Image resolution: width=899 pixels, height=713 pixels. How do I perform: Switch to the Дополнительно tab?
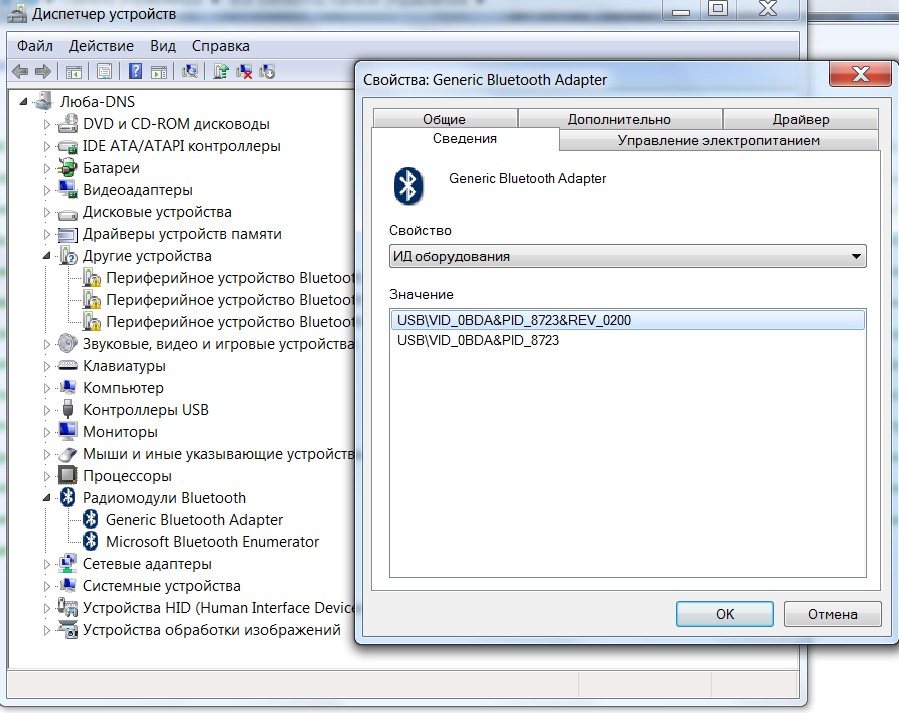pos(619,119)
